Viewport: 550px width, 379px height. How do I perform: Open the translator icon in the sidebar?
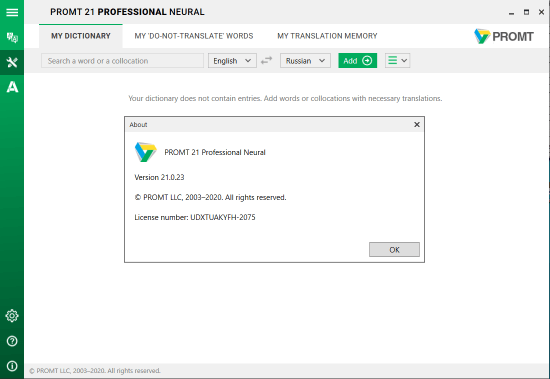point(12,37)
